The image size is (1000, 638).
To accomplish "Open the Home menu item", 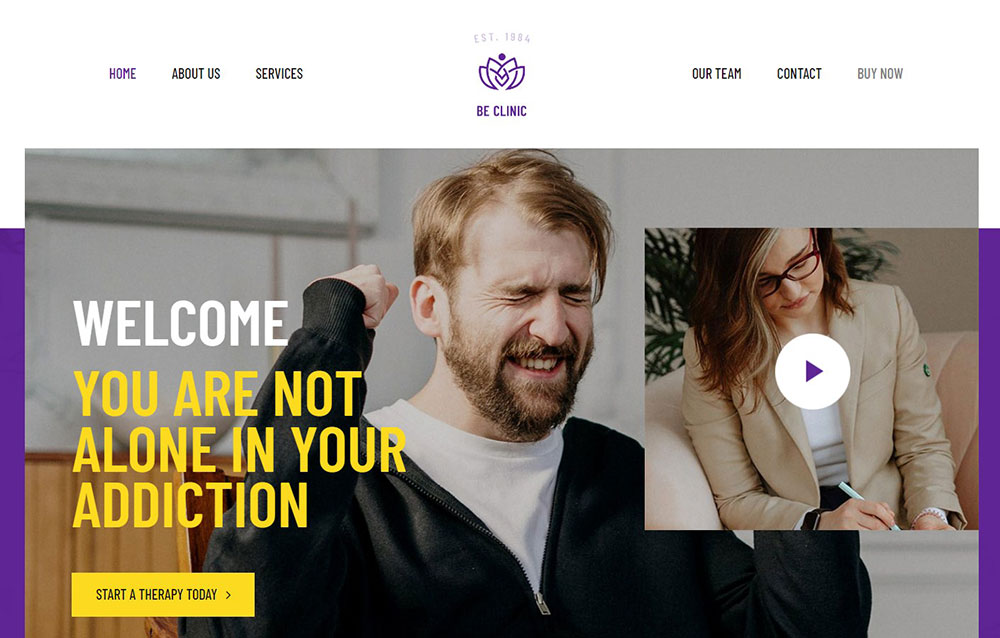I will point(122,74).
